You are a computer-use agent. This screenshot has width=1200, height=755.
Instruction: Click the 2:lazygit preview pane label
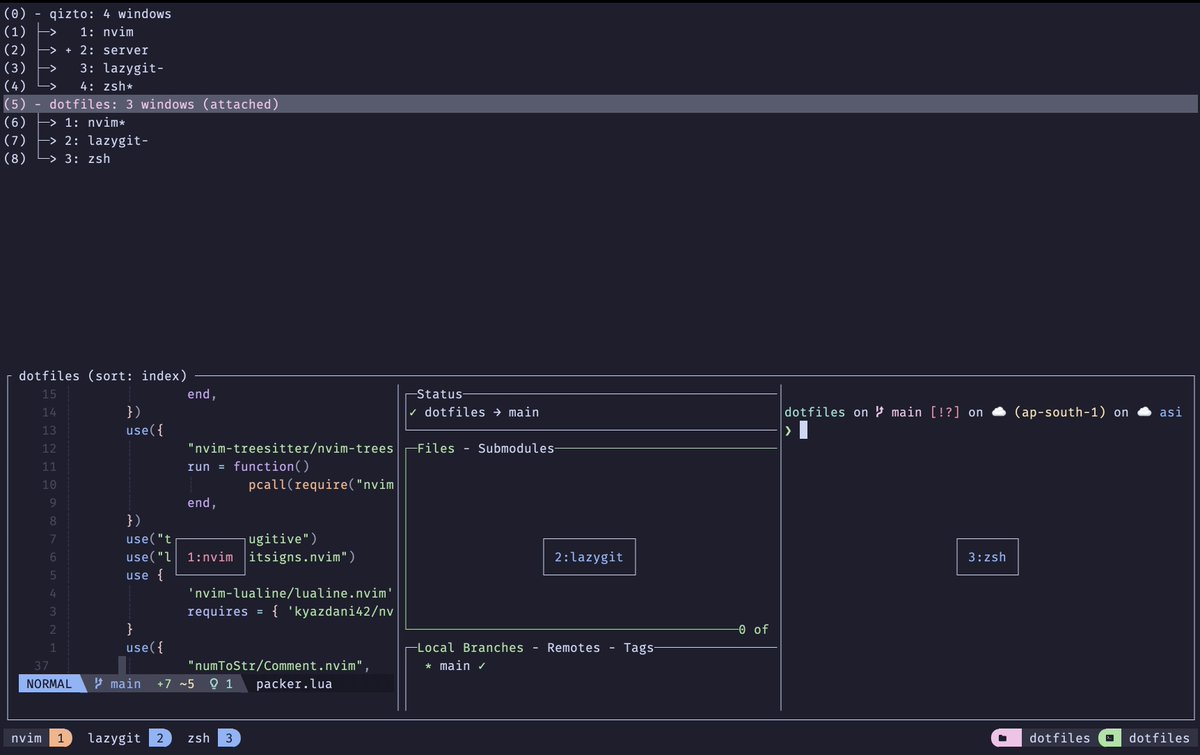pos(589,557)
